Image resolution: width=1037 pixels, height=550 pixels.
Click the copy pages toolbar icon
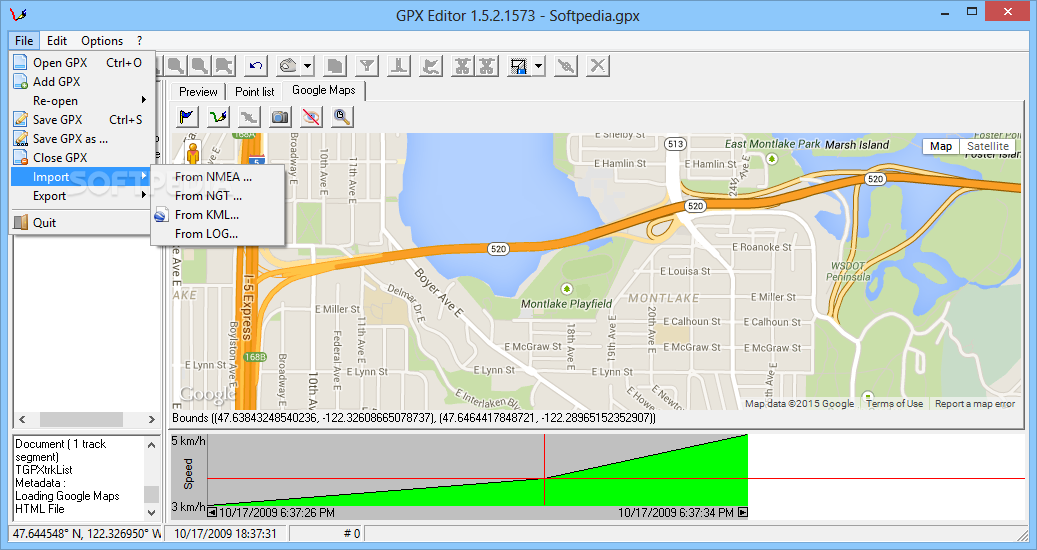coord(335,65)
